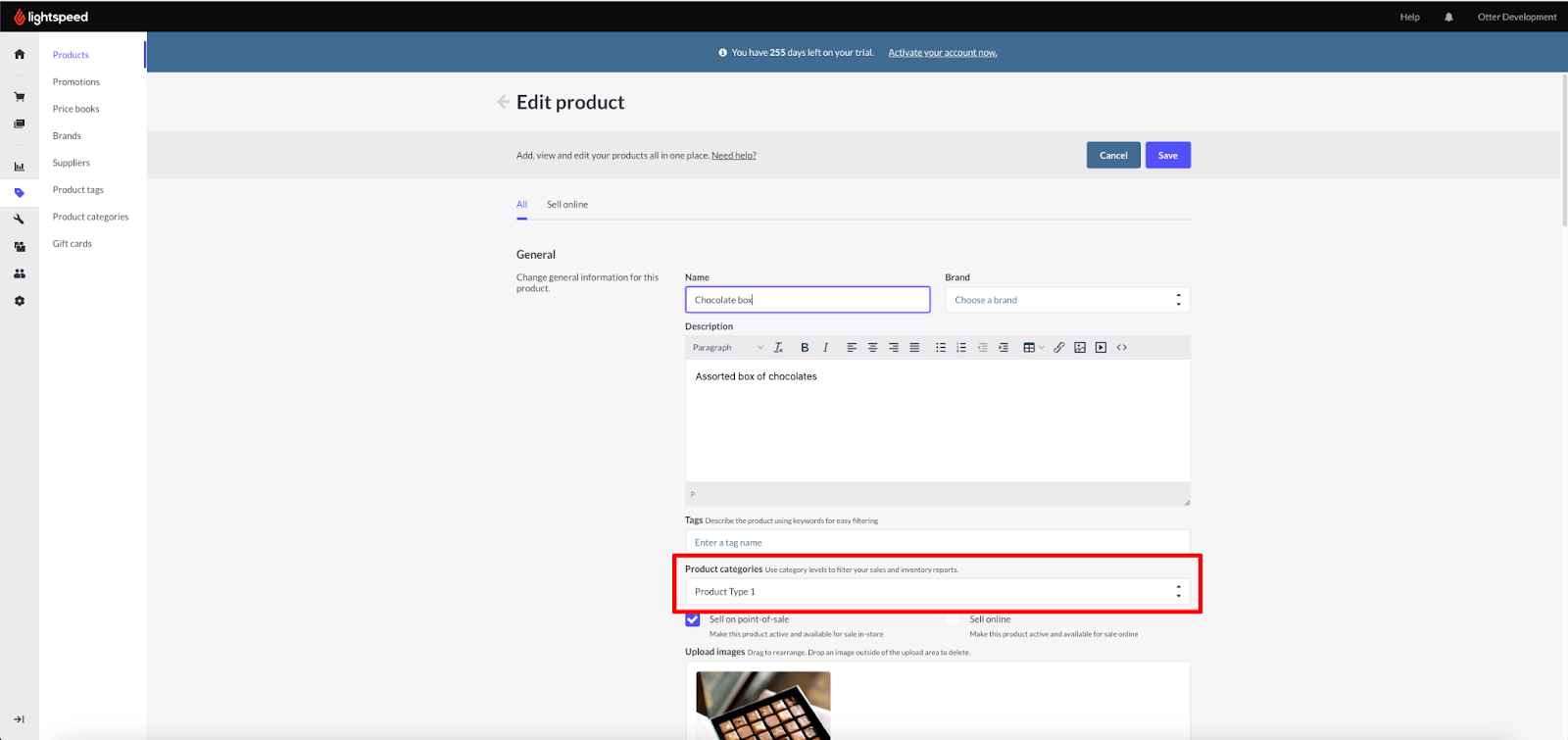Insert a bulleted list
Image resolution: width=1568 pixels, height=740 pixels.
[941, 347]
